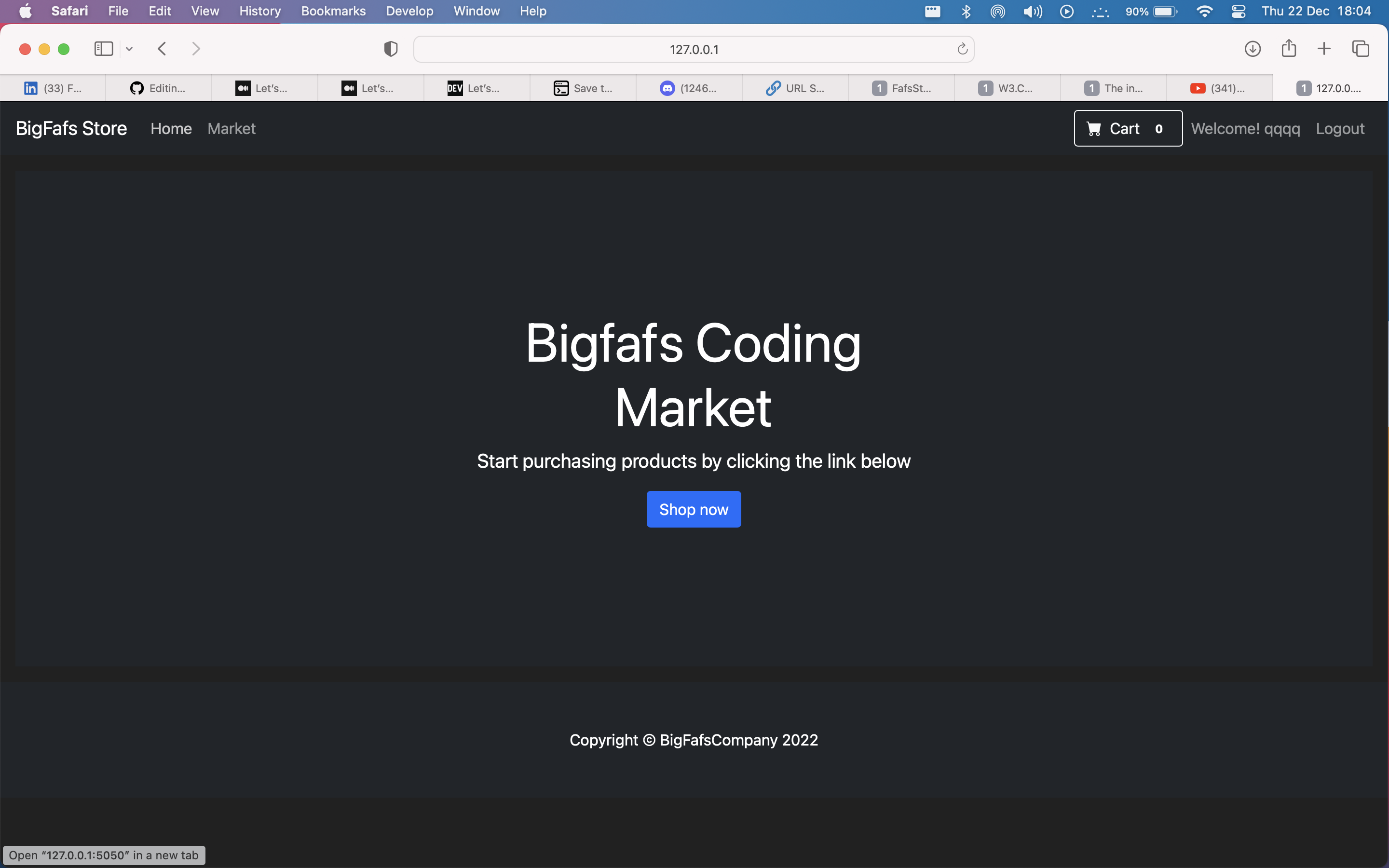Screen dimensions: 1389x868
Task: Open the volume control in the menu bar
Action: point(1032,11)
